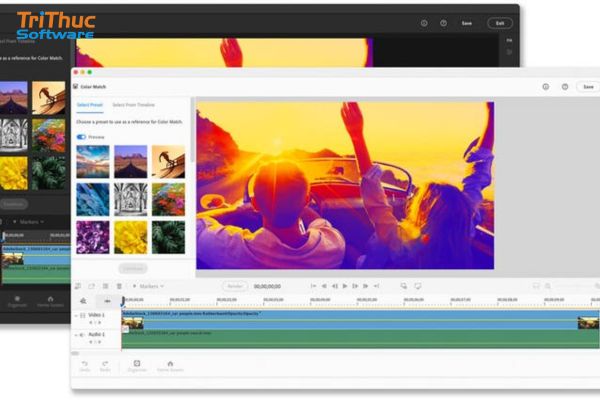Open the Organizer in light window
The width and height of the screenshot is (600, 400).
click(137, 366)
